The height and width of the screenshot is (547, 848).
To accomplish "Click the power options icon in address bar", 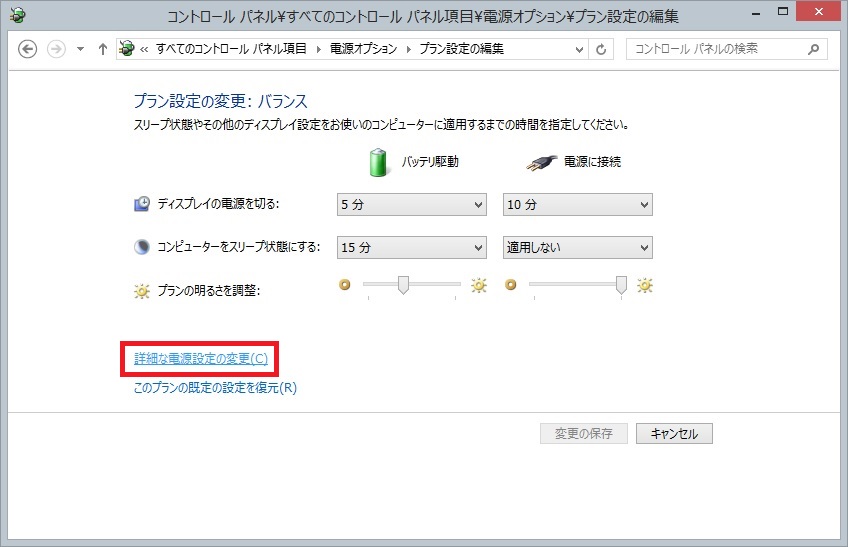I will (127, 49).
